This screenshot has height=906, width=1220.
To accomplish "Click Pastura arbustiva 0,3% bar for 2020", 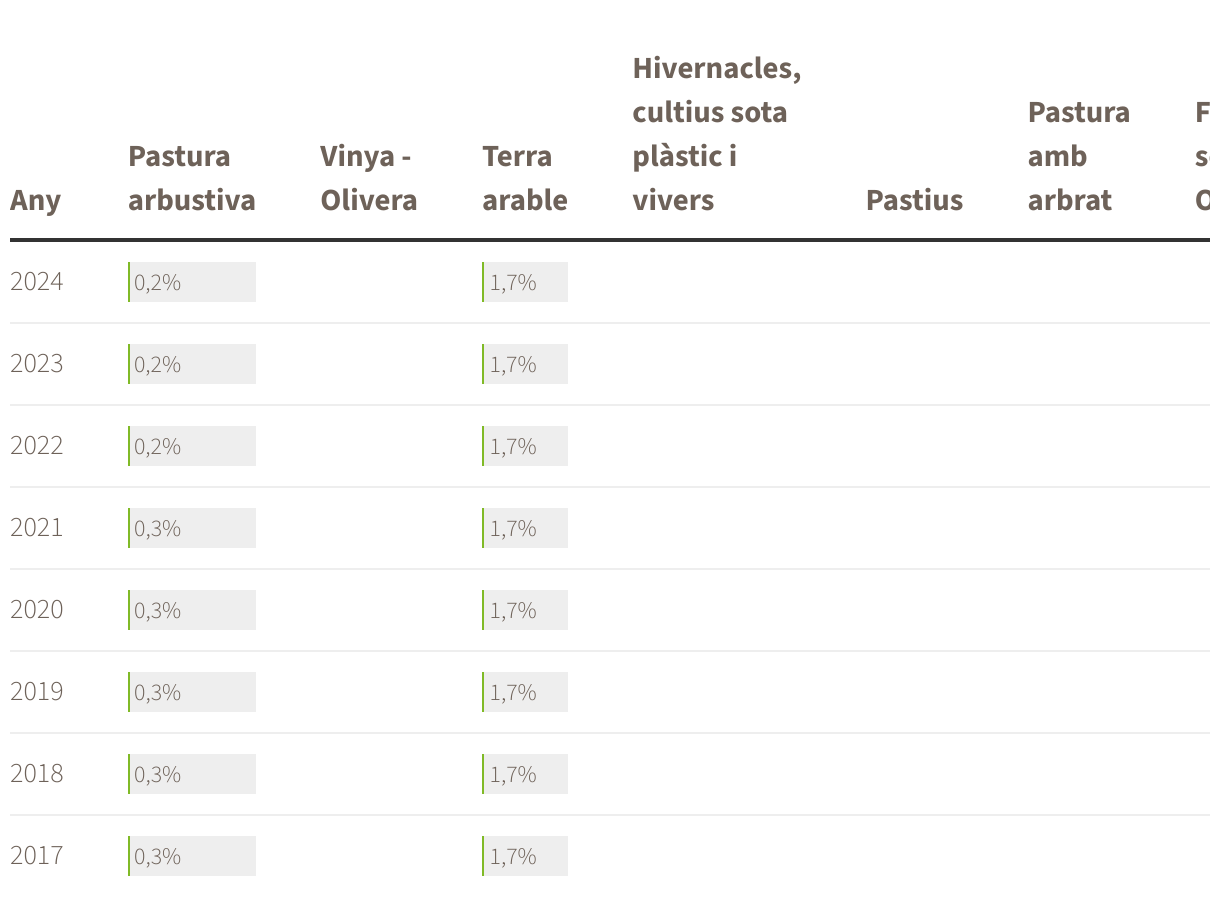I will click(x=192, y=610).
